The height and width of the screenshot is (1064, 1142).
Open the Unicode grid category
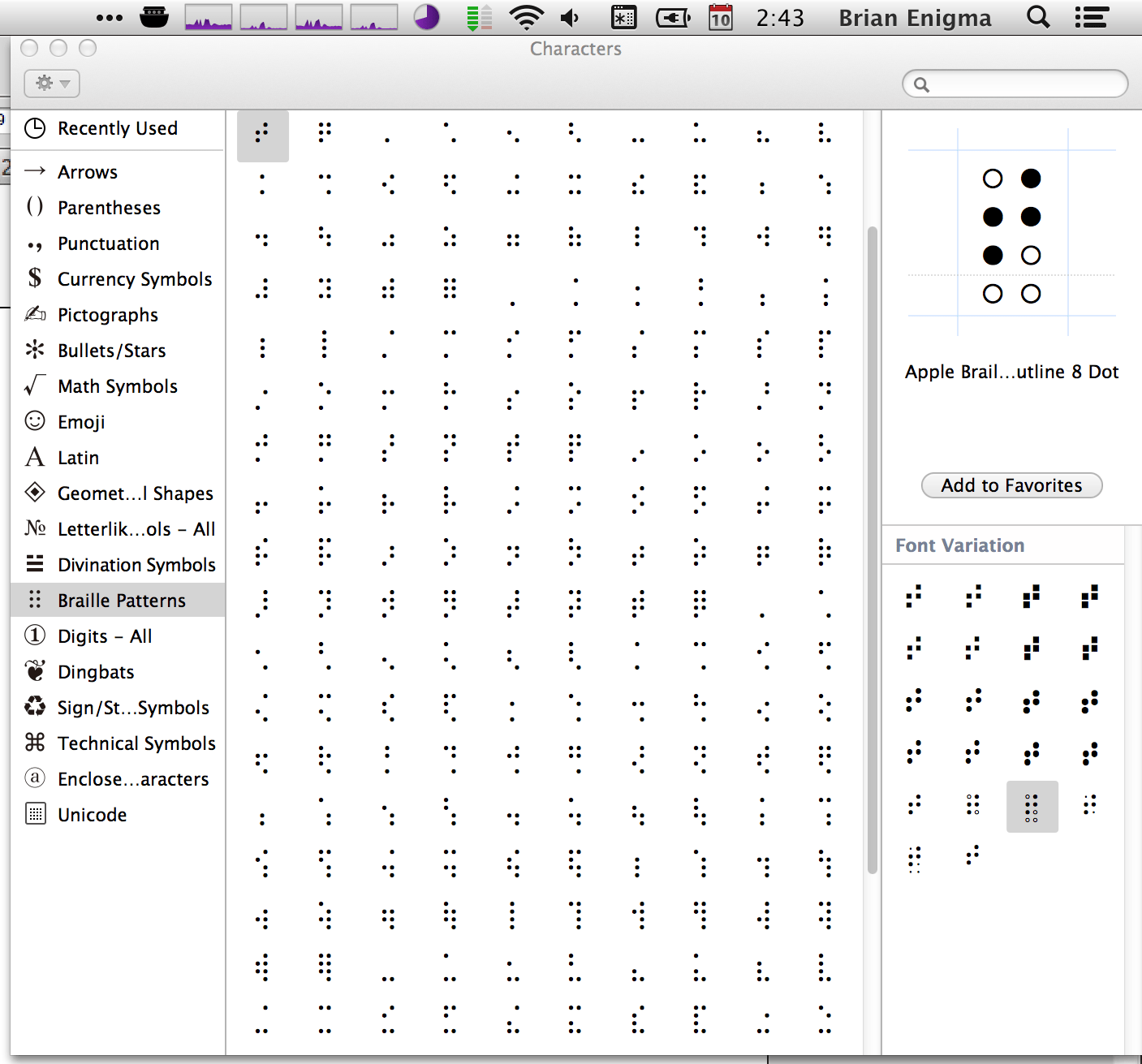click(x=118, y=815)
